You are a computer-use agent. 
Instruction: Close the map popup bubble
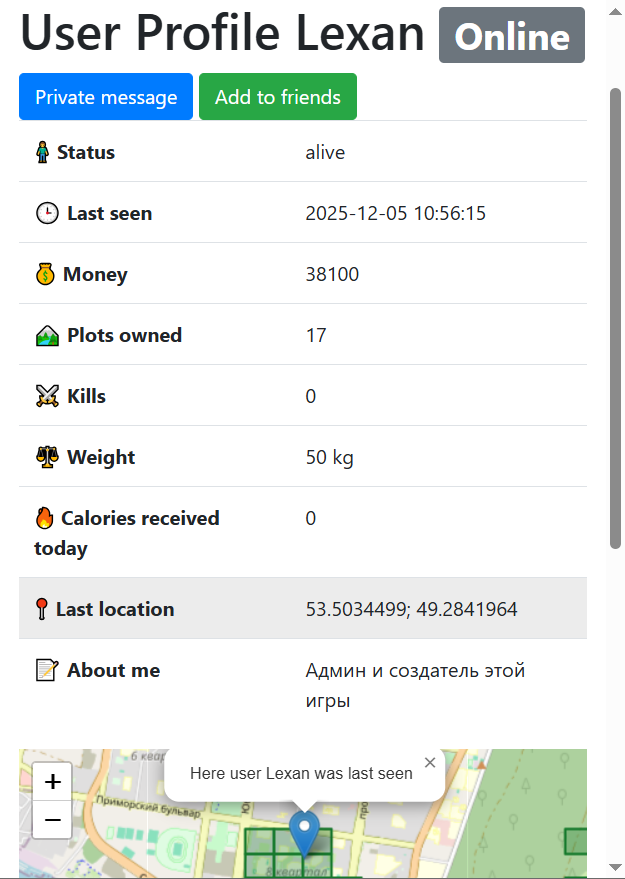point(430,763)
